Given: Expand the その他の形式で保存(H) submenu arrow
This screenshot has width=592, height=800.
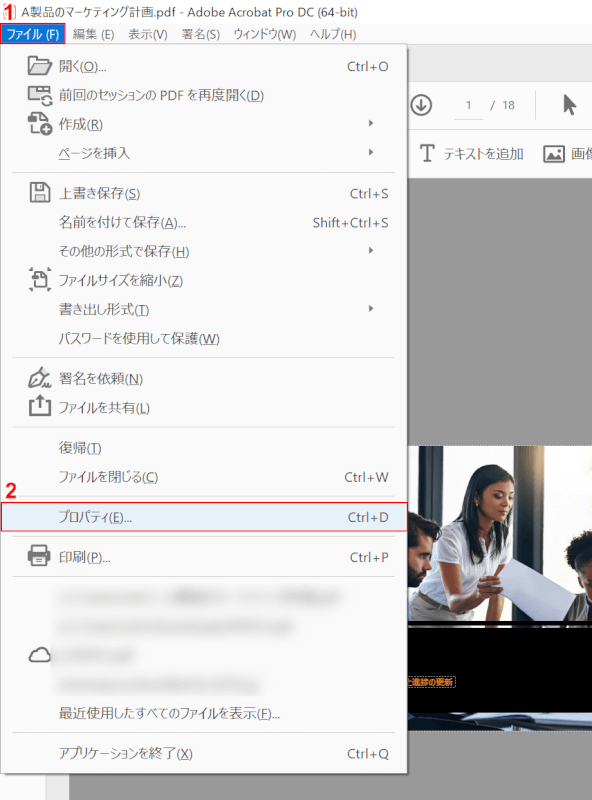Looking at the screenshot, I should click(x=371, y=251).
